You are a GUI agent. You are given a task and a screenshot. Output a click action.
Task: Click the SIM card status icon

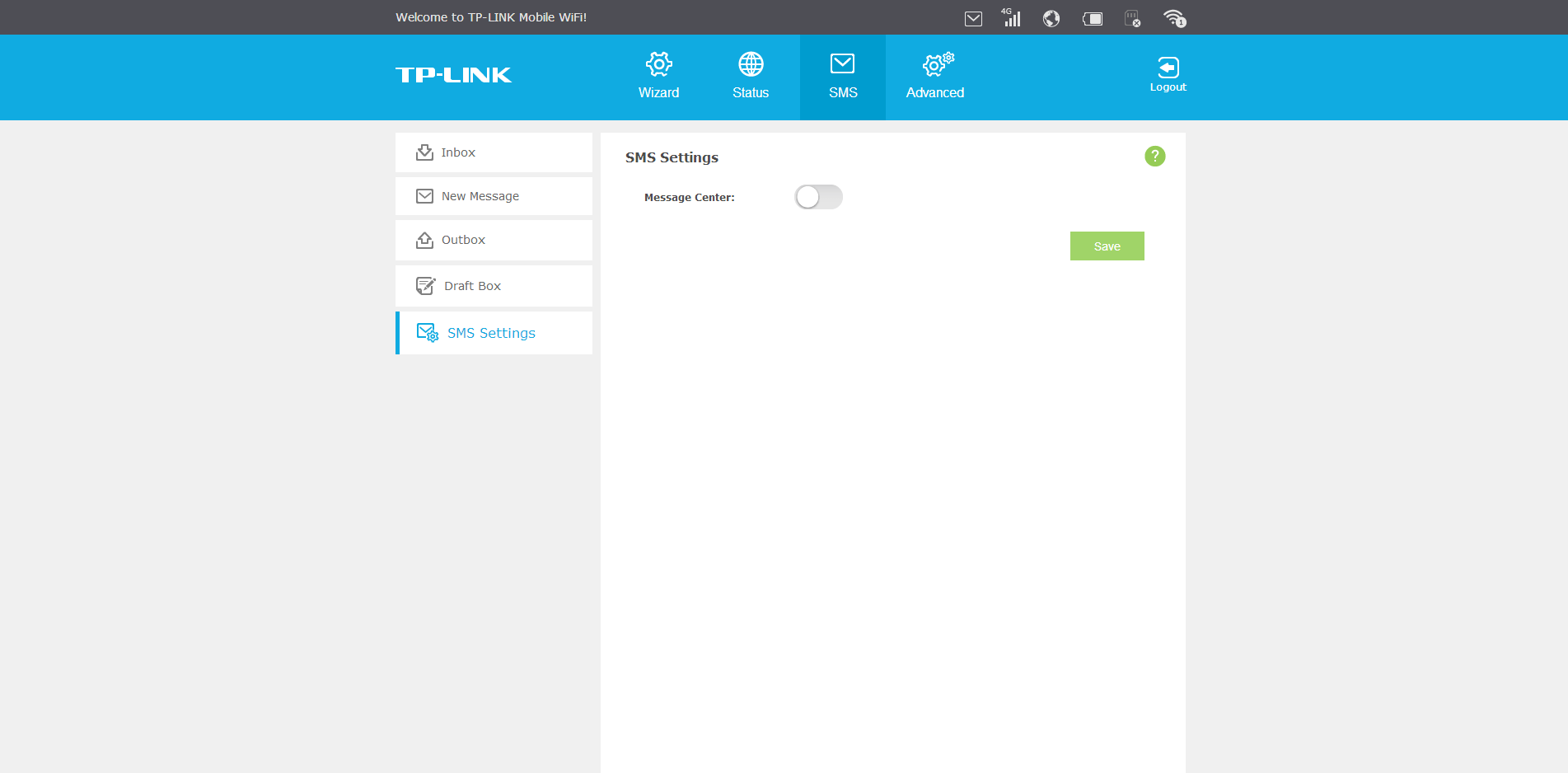[x=1133, y=18]
